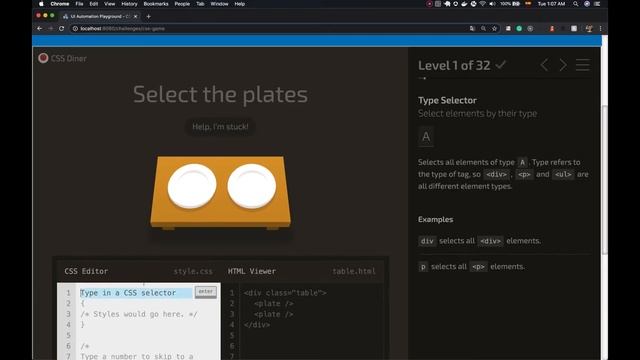Click the table.html file label
This screenshot has width=640, height=360.
(353, 271)
